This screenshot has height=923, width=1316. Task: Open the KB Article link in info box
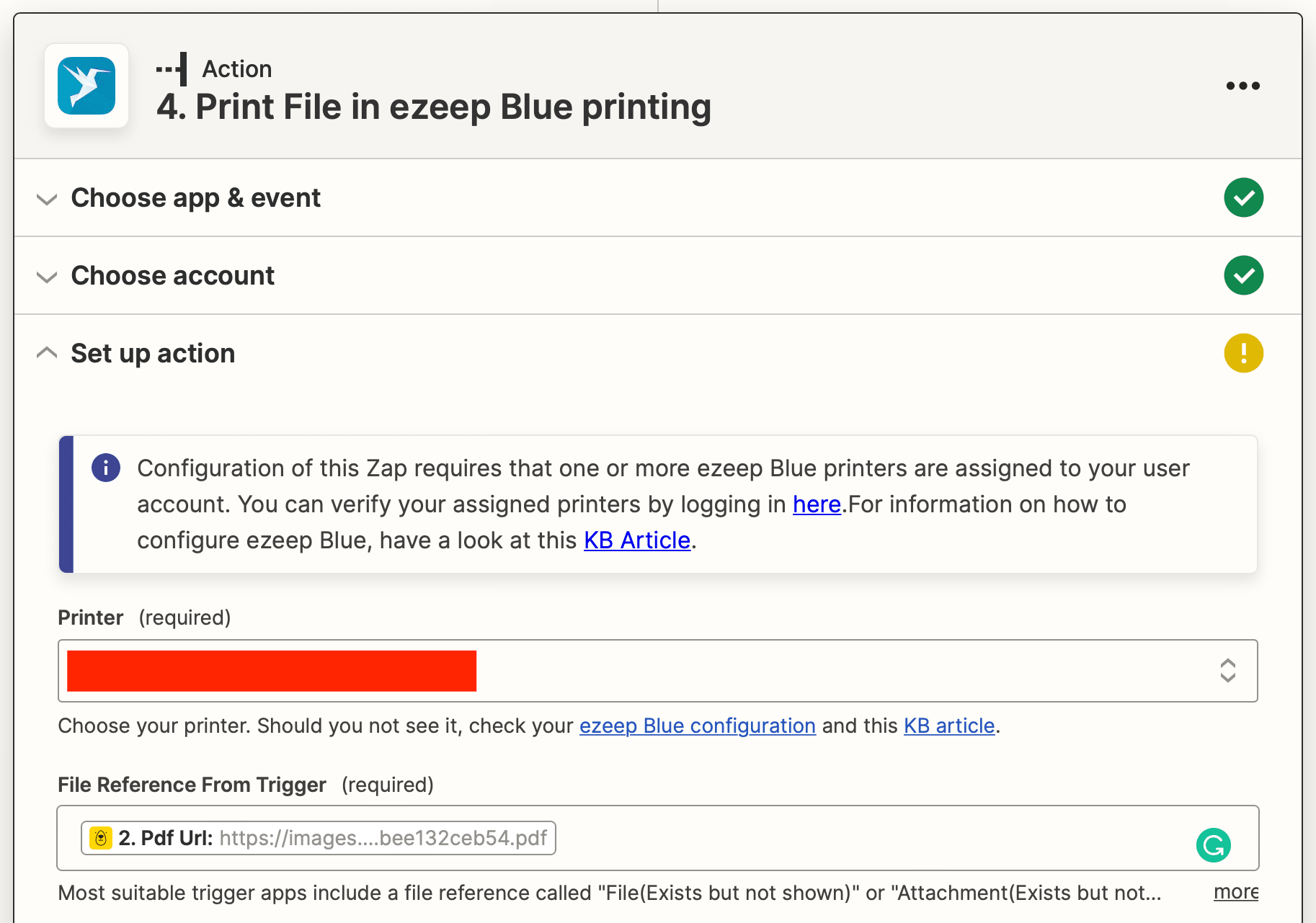point(636,540)
